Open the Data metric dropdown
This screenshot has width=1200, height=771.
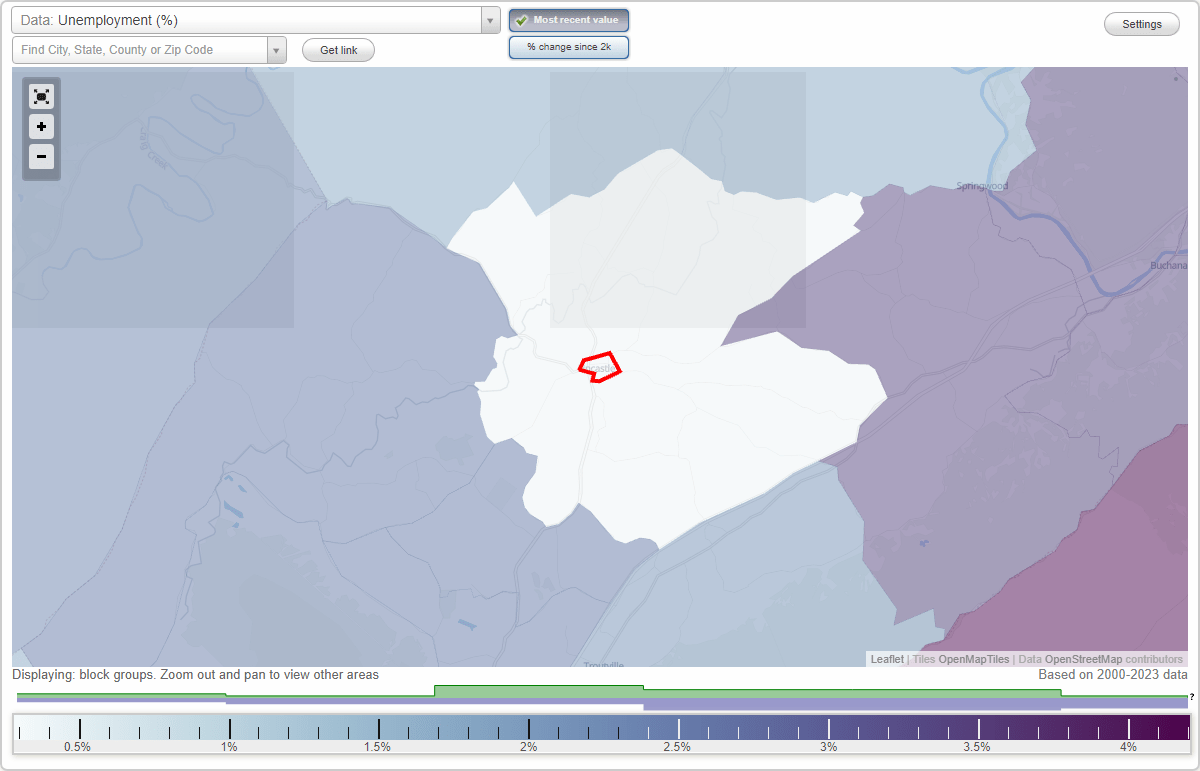pyautogui.click(x=489, y=19)
